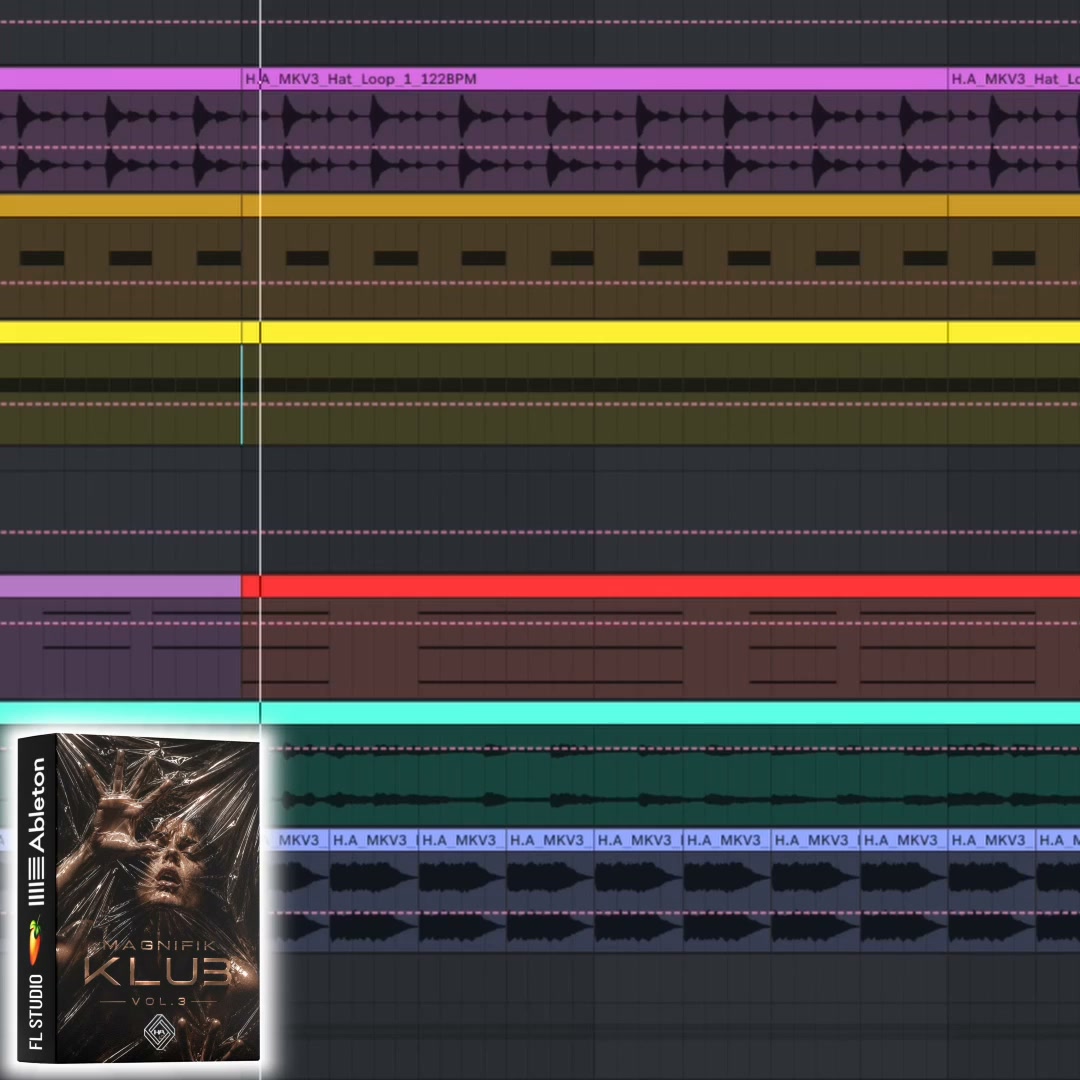Click the cyan audio clip header bar
This screenshot has height=1080, width=1080.
(x=540, y=713)
